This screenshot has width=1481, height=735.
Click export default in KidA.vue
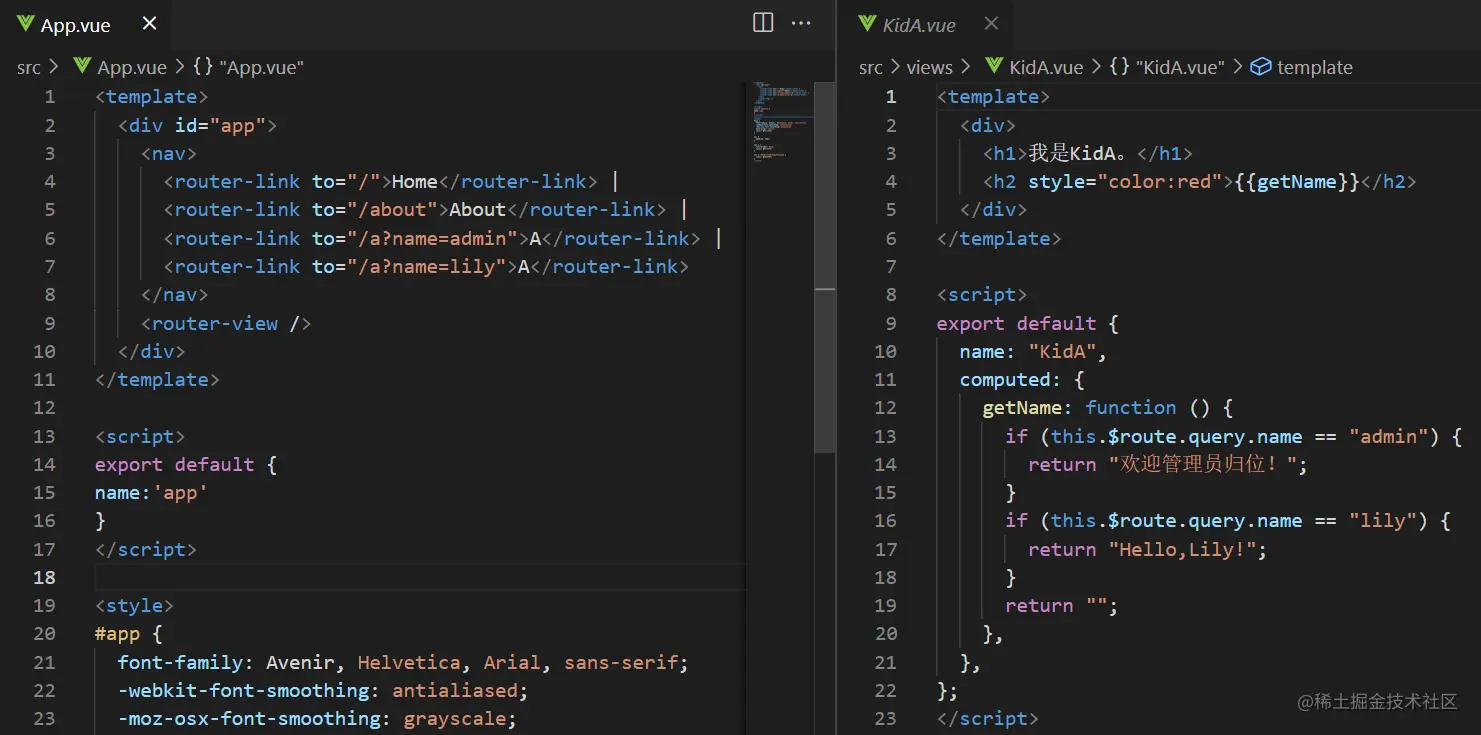(x=1017, y=323)
